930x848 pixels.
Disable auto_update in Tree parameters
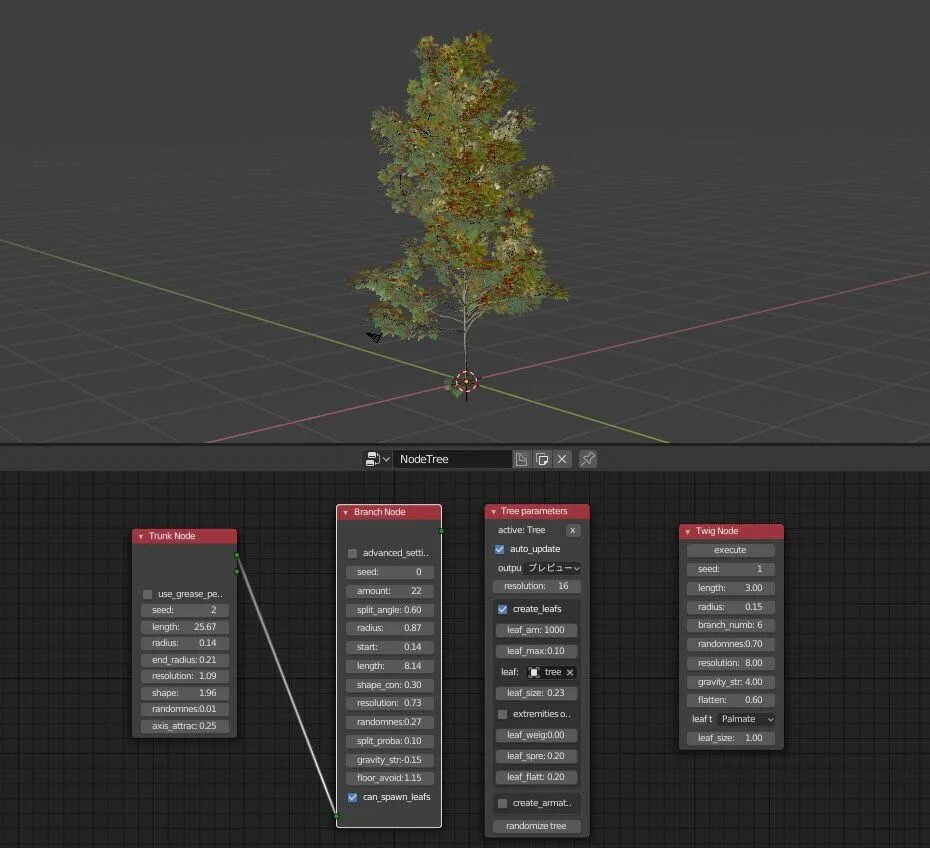[498, 548]
